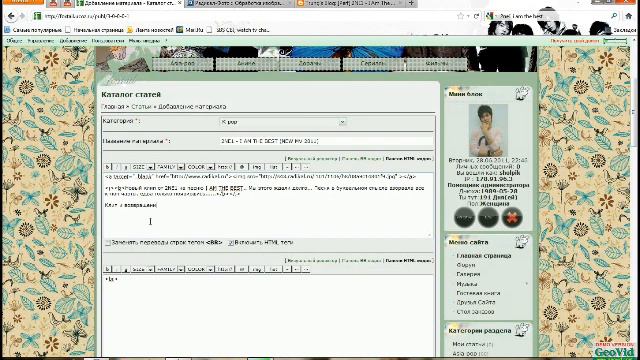Open the browser home page icon
Screen dimensions: 640x360
click(629, 16)
